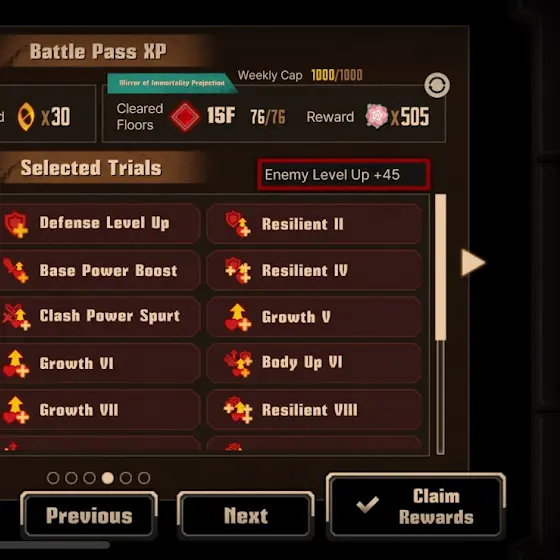Click the Defense Level Up shield icon
This screenshot has width=560, height=560.
coord(16,224)
